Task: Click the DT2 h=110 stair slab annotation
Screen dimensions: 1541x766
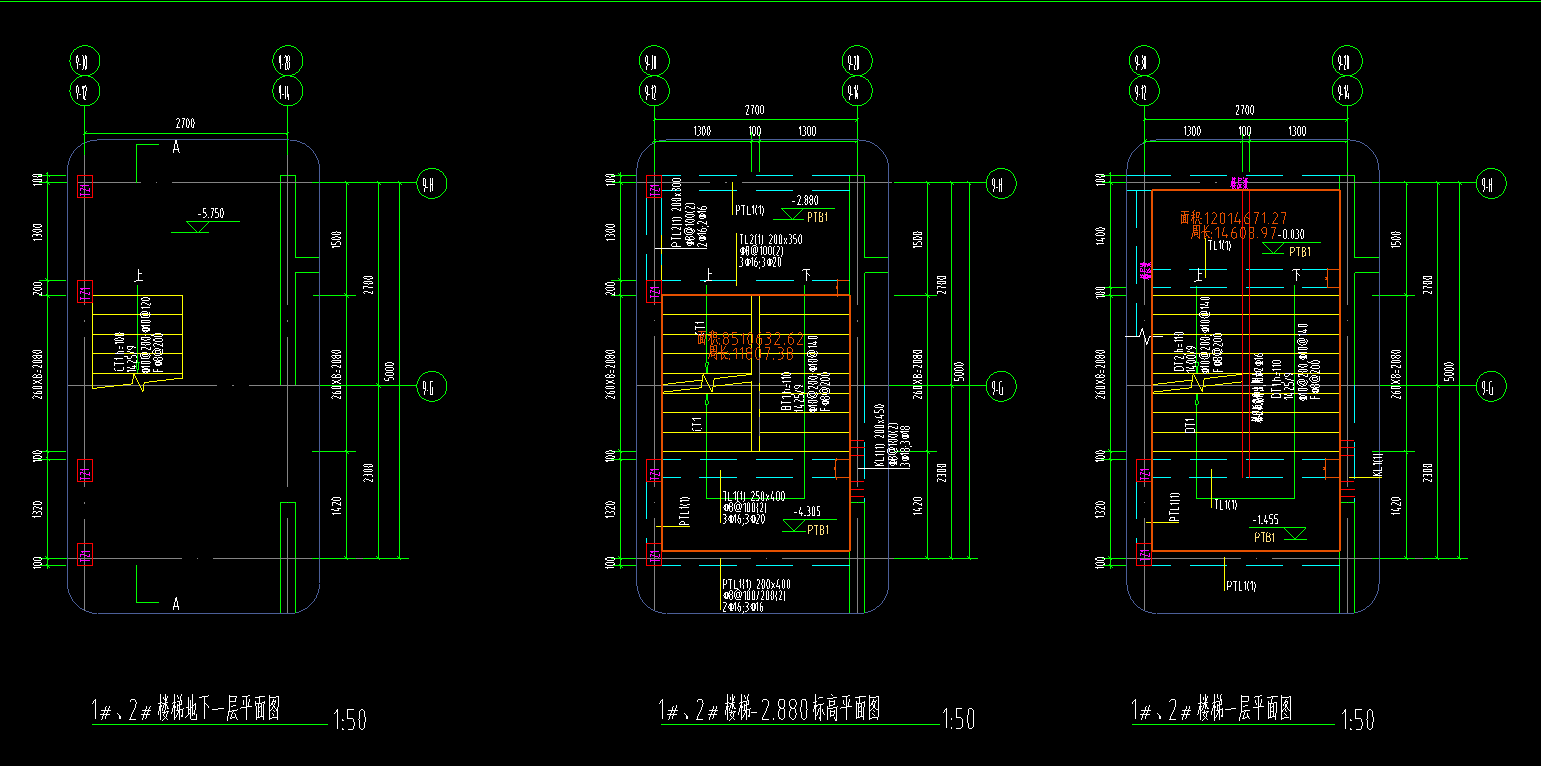Action: pyautogui.click(x=1180, y=352)
